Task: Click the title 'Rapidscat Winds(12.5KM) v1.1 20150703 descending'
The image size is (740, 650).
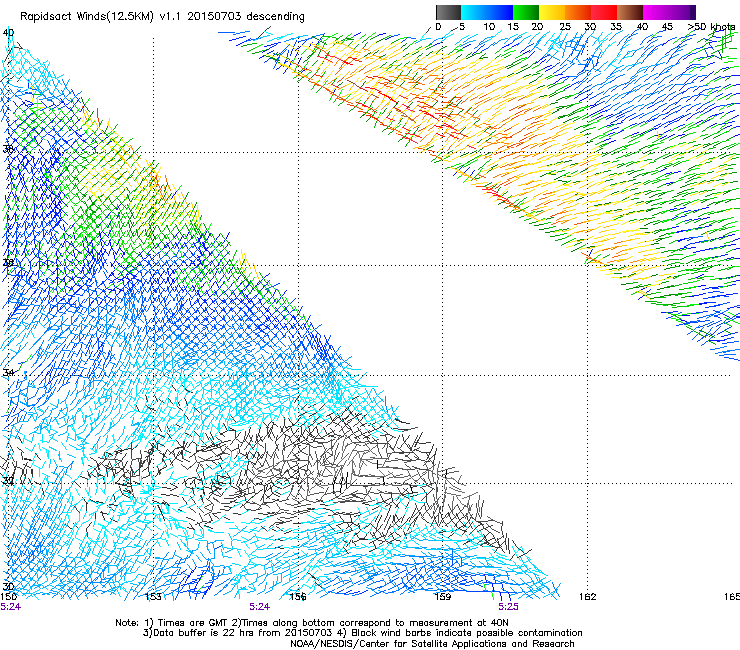Action: click(x=162, y=17)
